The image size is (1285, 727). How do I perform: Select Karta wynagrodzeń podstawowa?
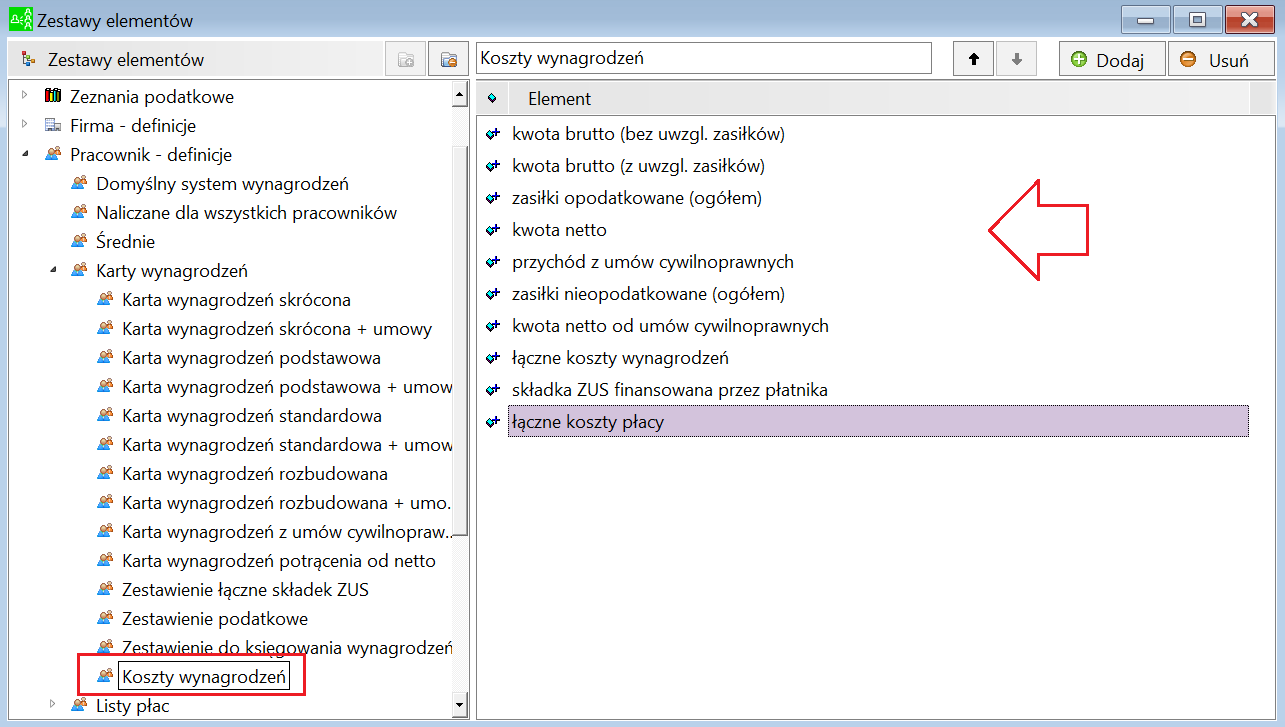[251, 358]
